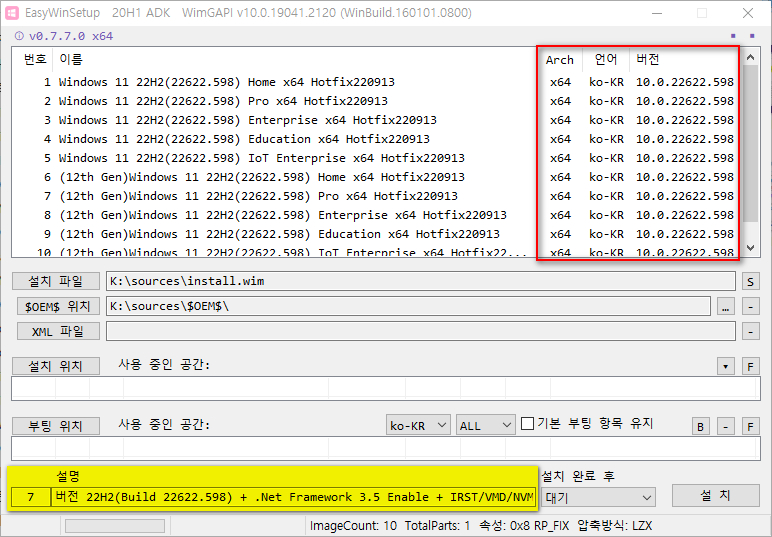This screenshot has height=537, width=772.
Task: Click the minus button in the $OEM$ location row
Action: (750, 306)
